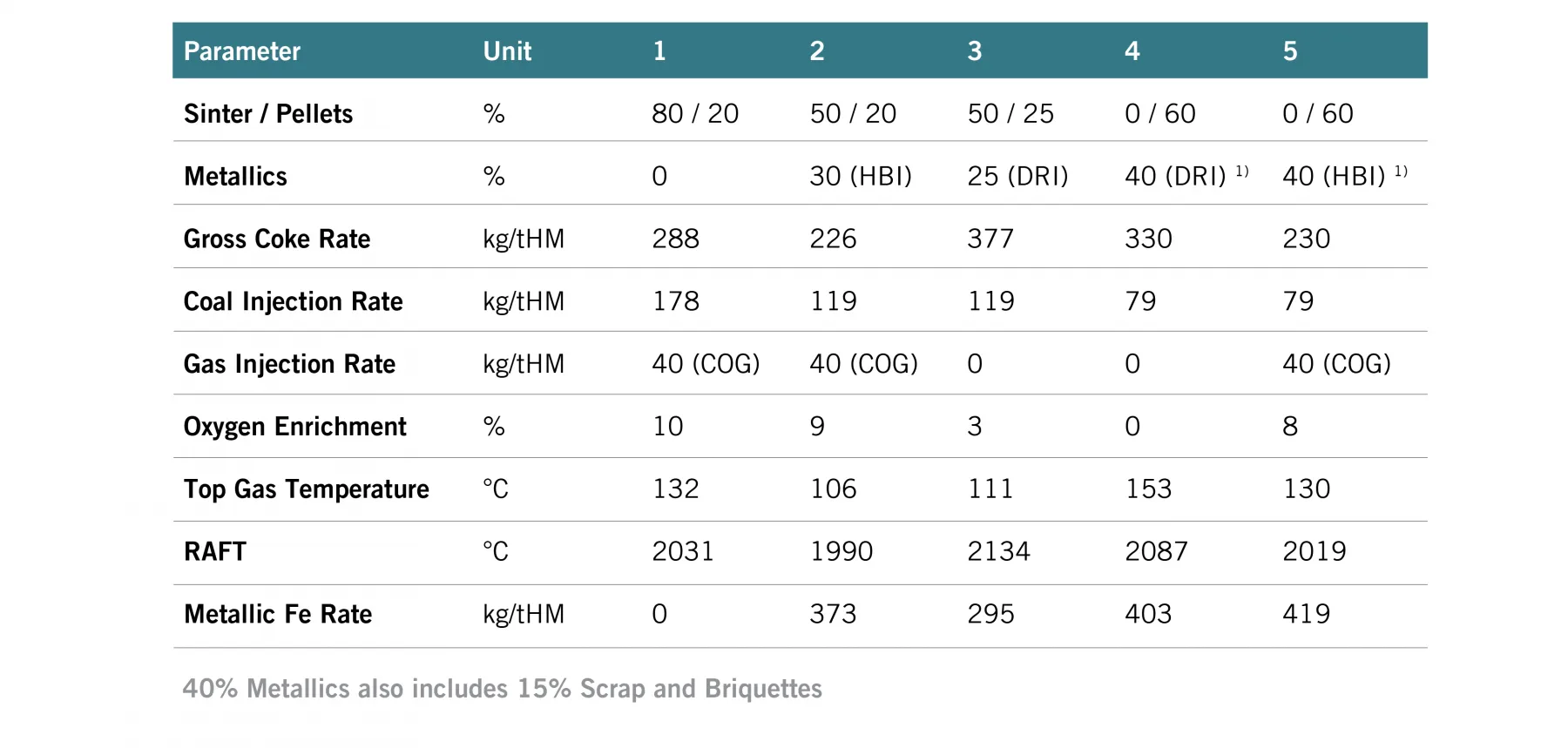Select the 419 Metallic Fe value
This screenshot has height=748, width=1568.
point(1306,615)
